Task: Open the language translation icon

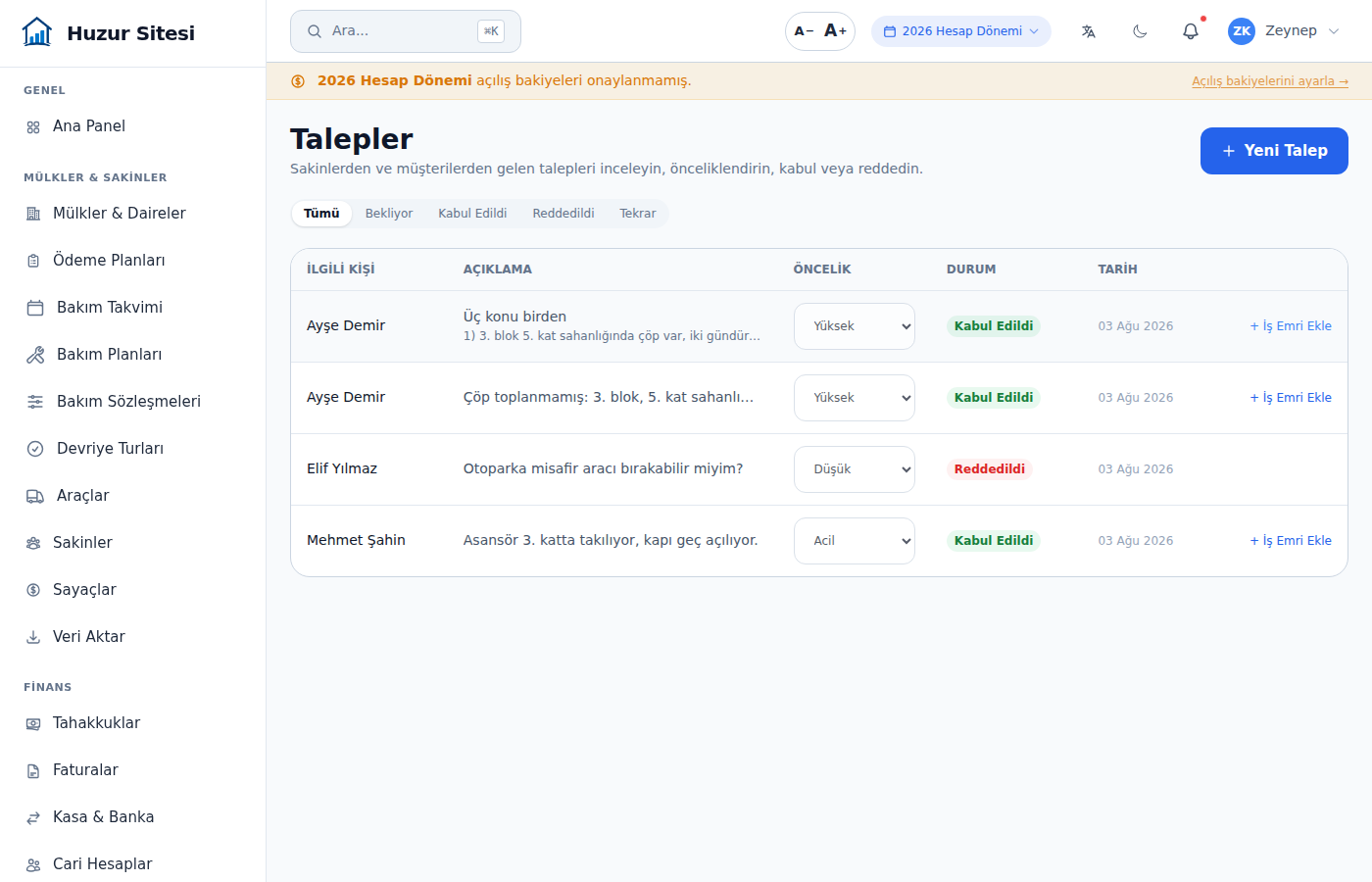Action: [1089, 31]
